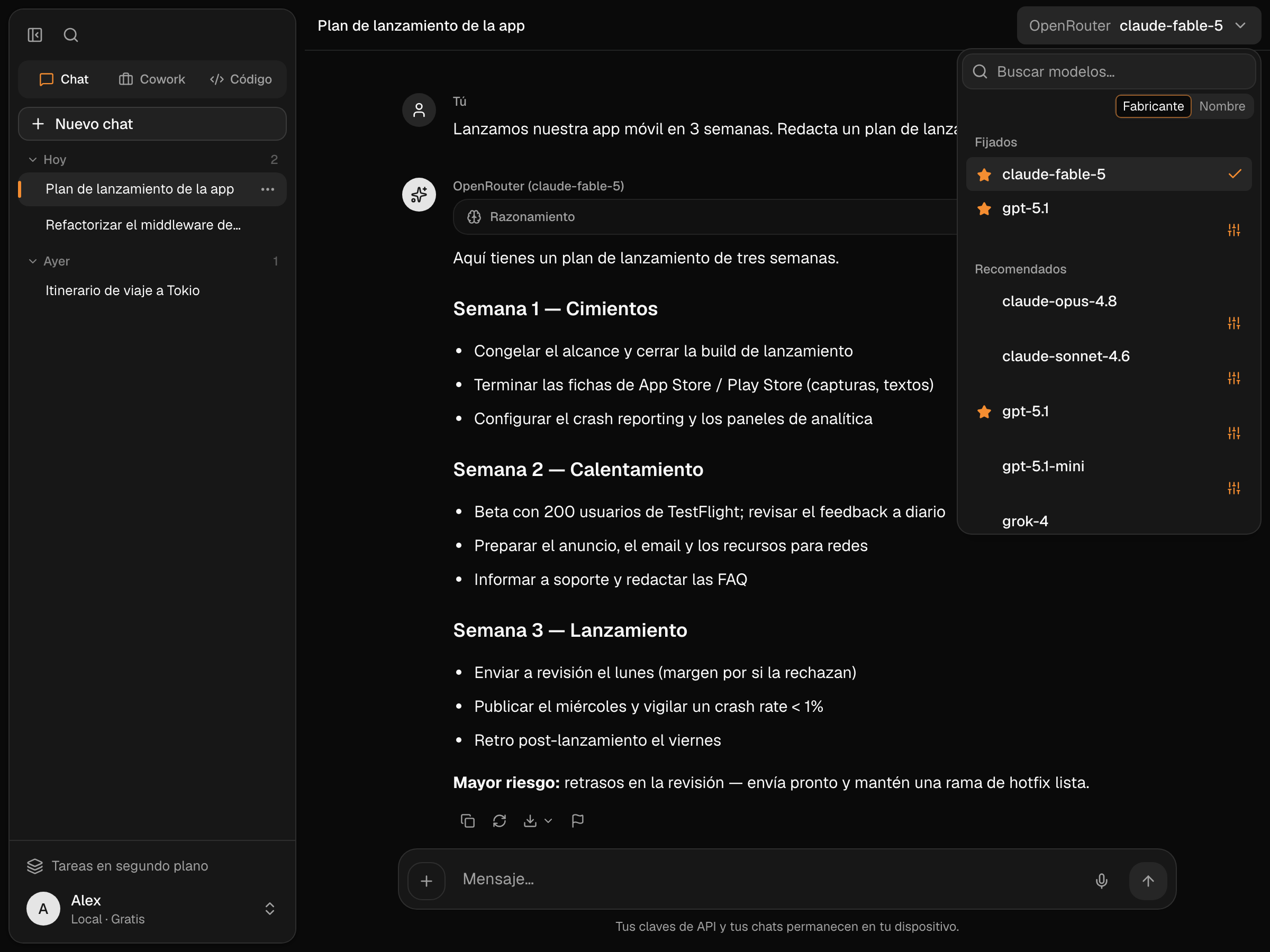Send message with arrow button
Image resolution: width=1270 pixels, height=952 pixels.
click(x=1148, y=881)
